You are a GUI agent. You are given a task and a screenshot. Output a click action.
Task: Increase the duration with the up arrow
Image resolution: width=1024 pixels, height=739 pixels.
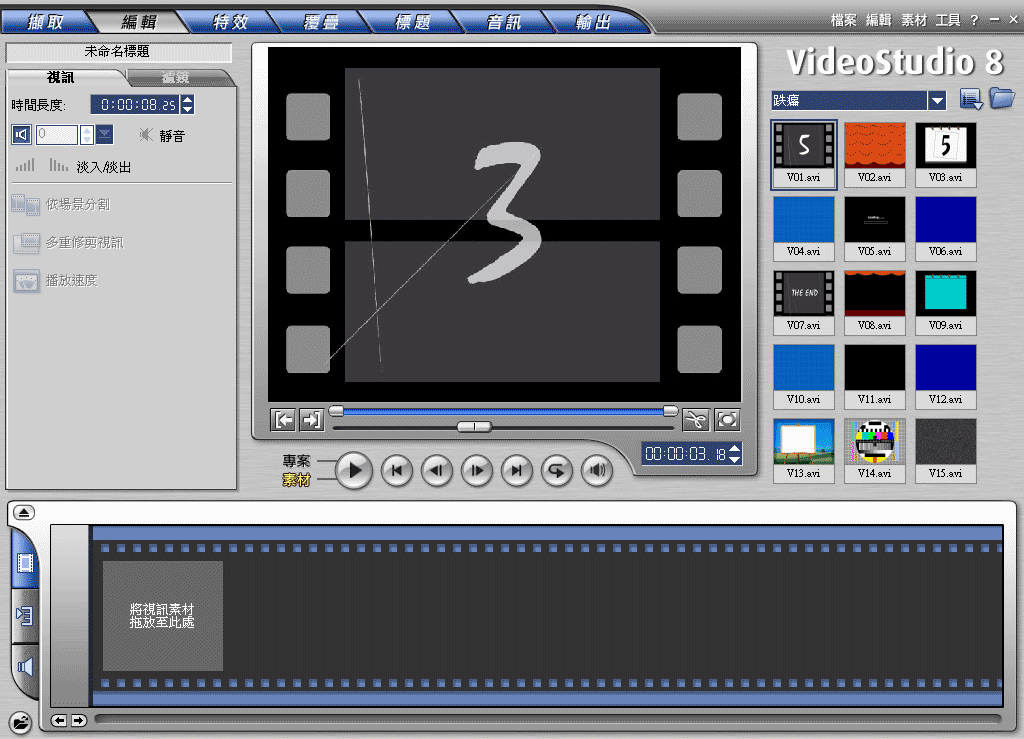tap(187, 100)
